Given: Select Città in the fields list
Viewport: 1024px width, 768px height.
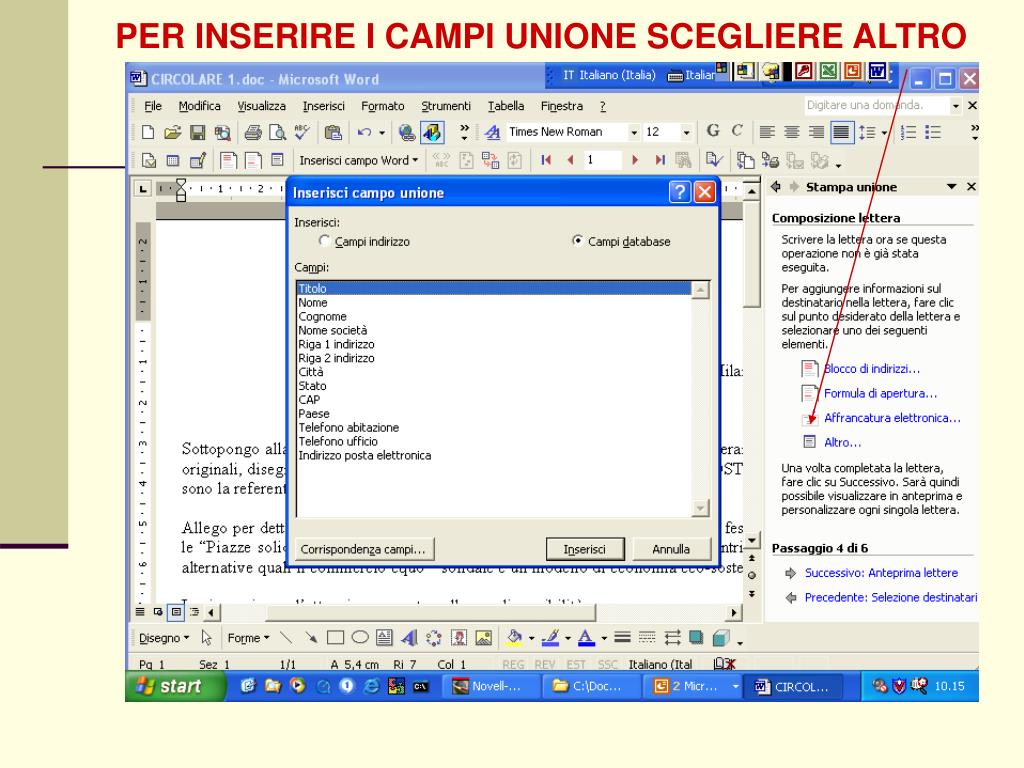Looking at the screenshot, I should click(x=494, y=372).
